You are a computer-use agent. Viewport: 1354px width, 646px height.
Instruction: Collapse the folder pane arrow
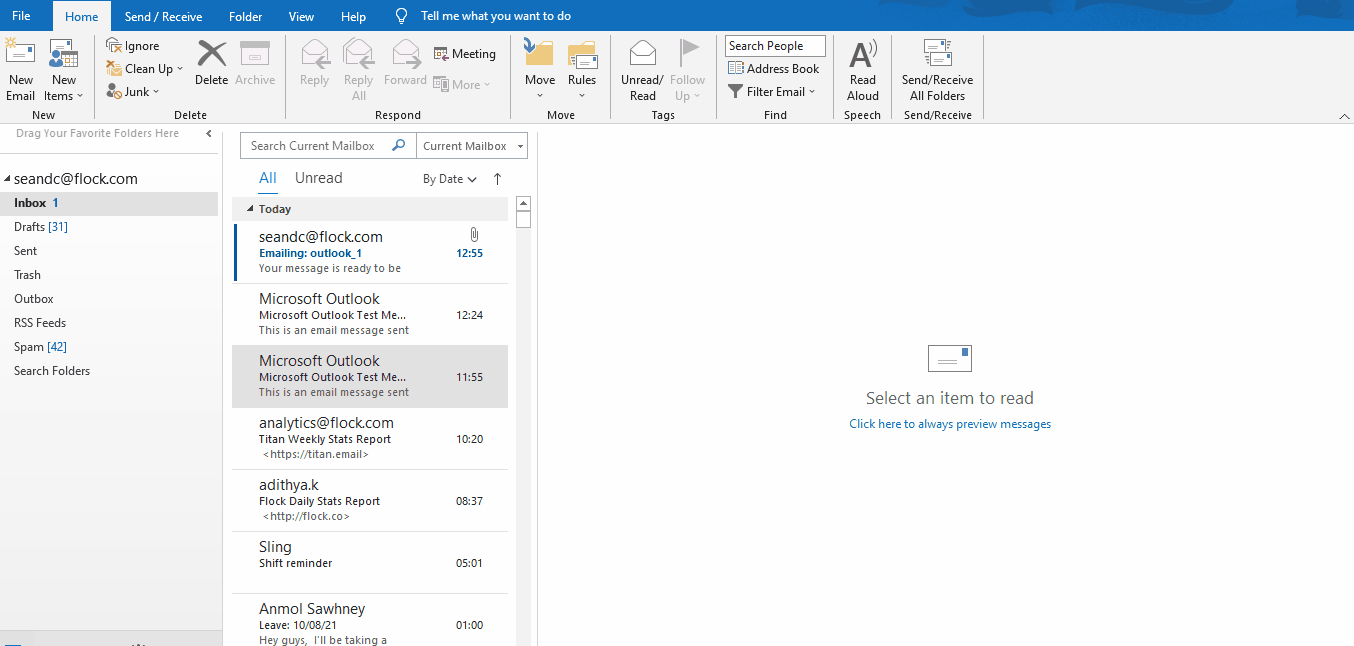pos(209,133)
